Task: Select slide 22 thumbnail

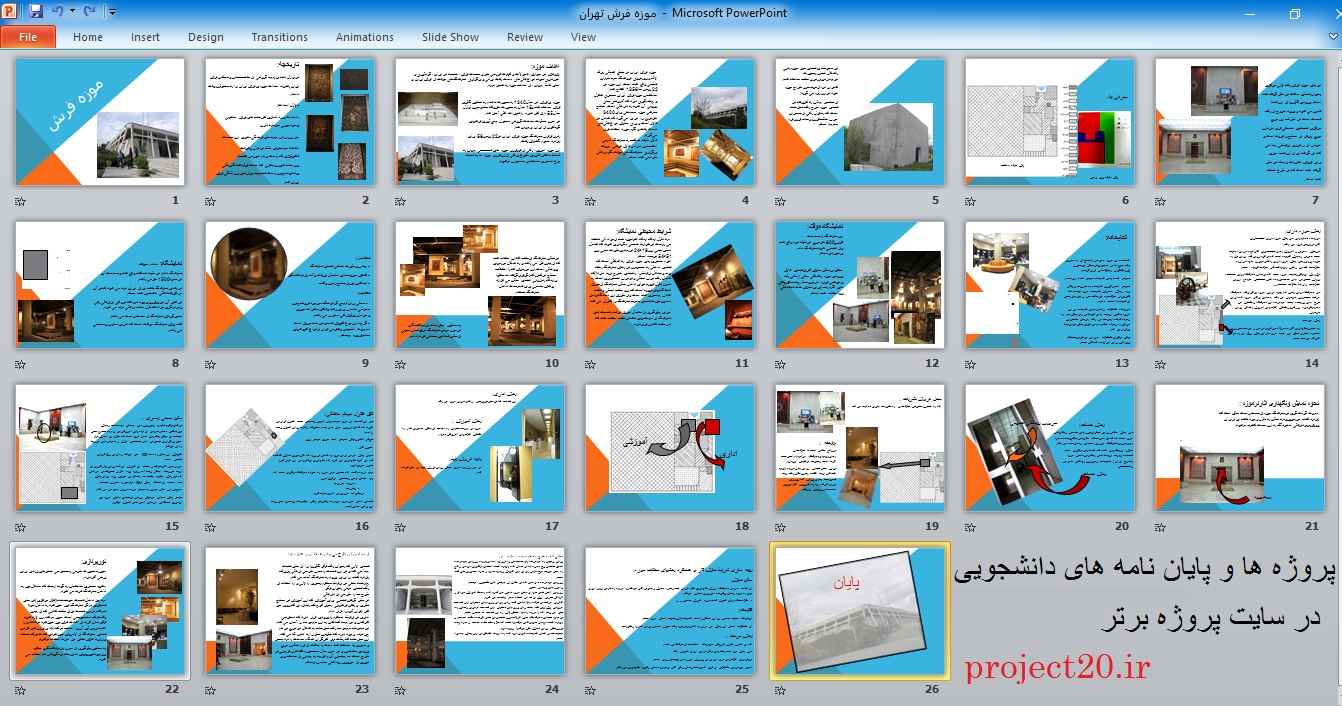Action: click(x=100, y=610)
